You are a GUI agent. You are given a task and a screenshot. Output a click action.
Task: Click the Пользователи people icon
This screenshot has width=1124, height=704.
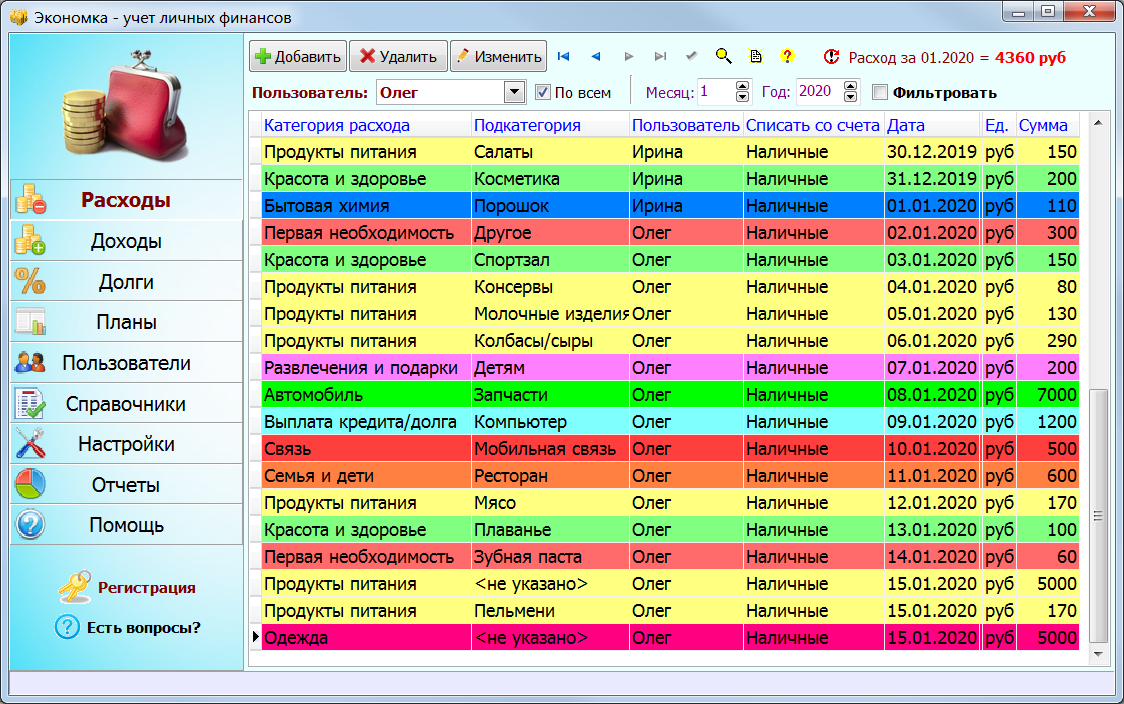tap(30, 363)
